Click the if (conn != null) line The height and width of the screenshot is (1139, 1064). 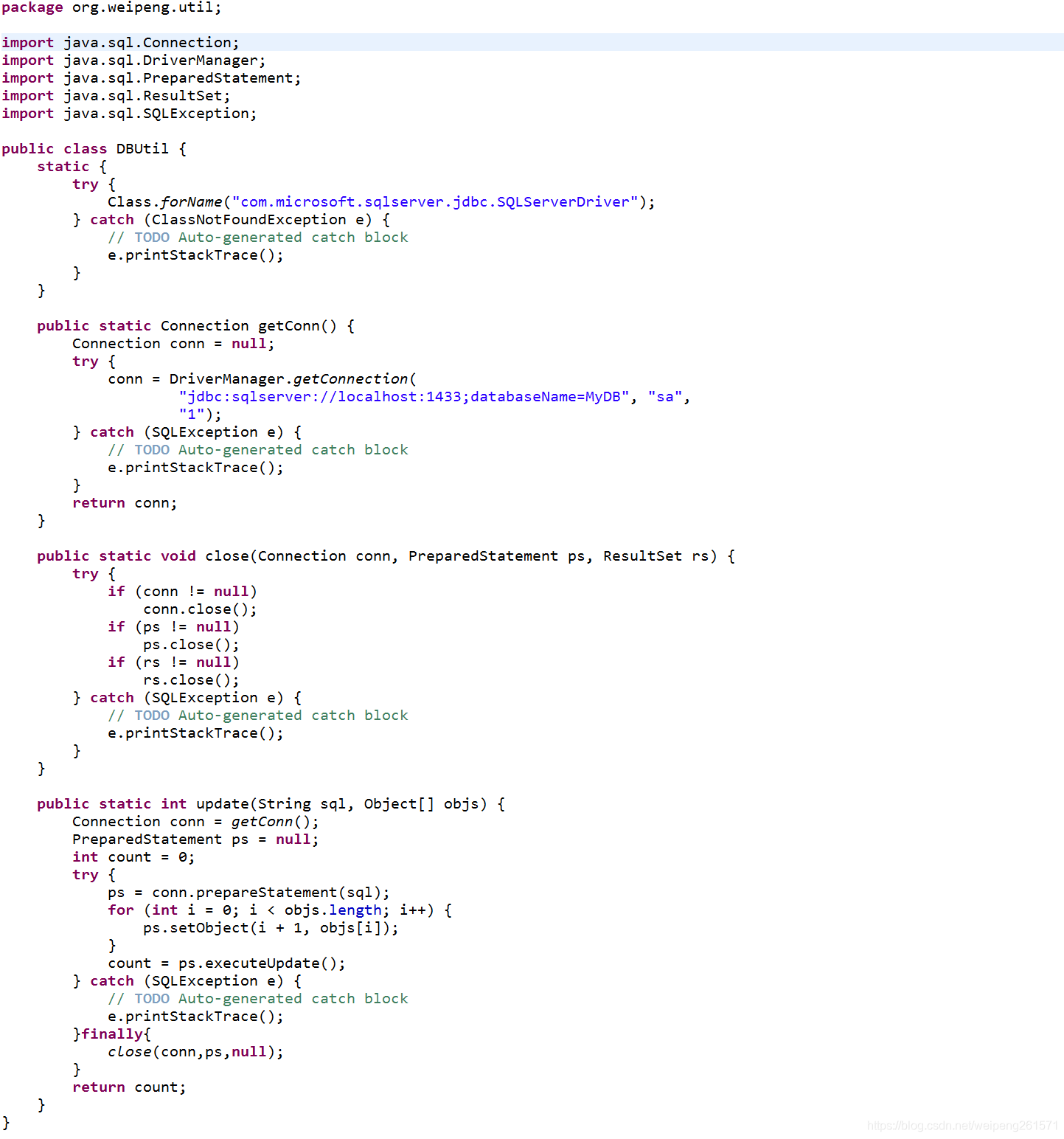click(182, 592)
